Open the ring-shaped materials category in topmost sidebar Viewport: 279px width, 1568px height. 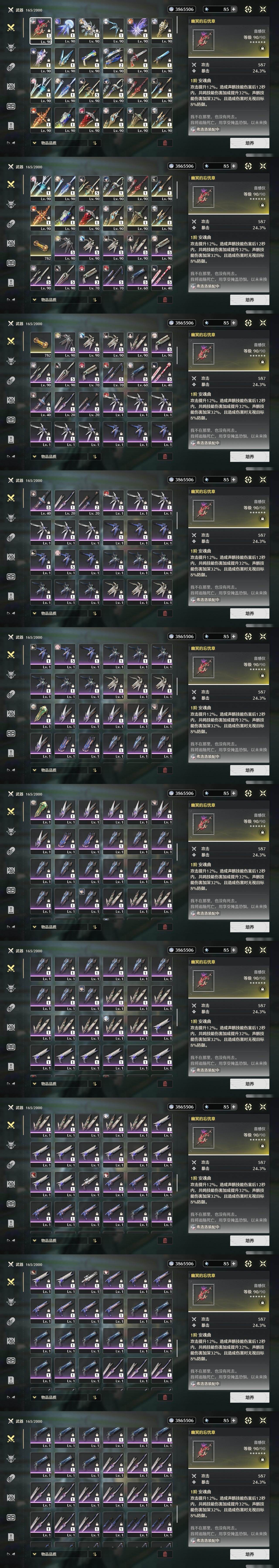(x=10, y=67)
